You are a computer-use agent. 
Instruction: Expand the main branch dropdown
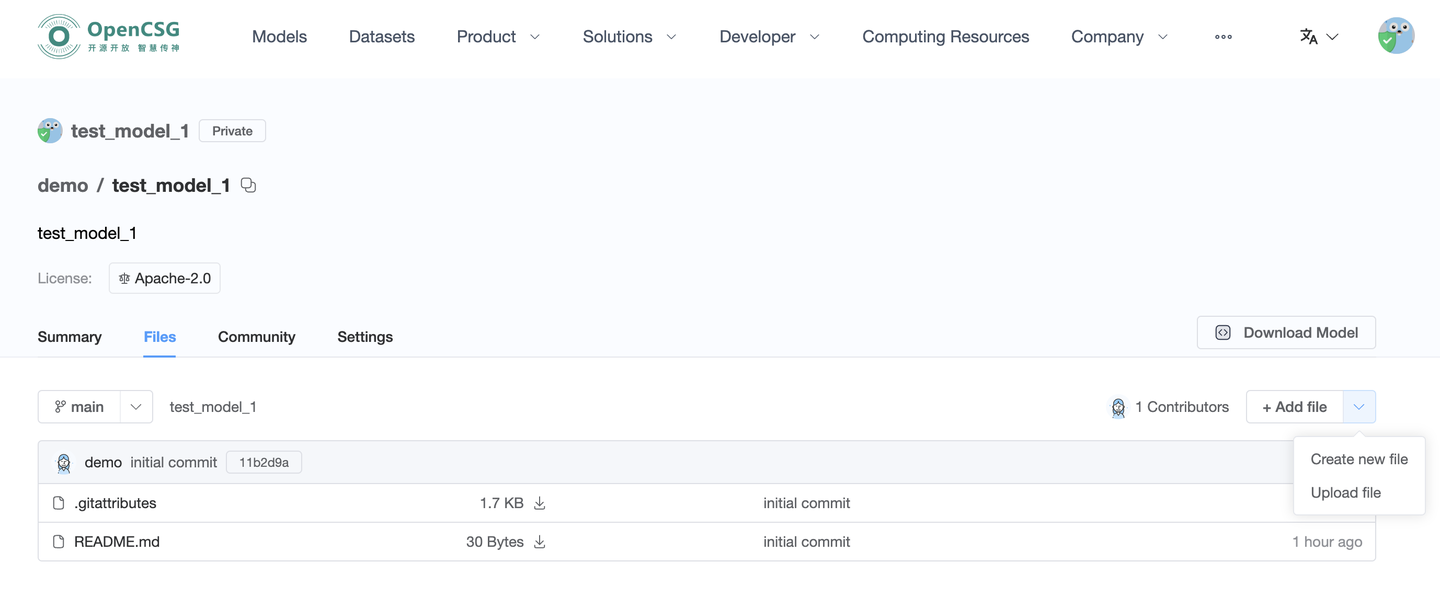point(136,407)
